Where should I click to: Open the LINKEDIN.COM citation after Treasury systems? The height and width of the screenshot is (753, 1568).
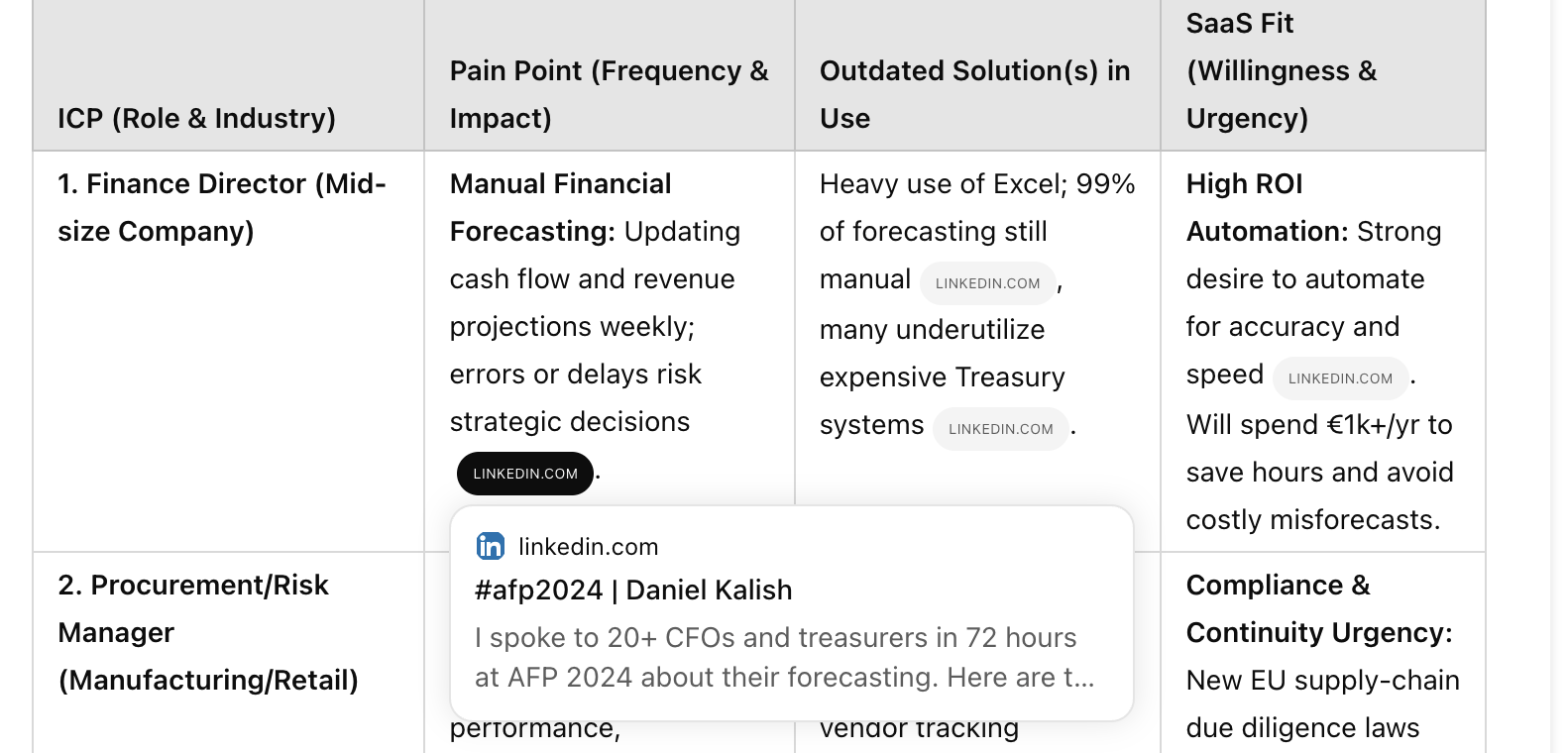tap(1001, 429)
